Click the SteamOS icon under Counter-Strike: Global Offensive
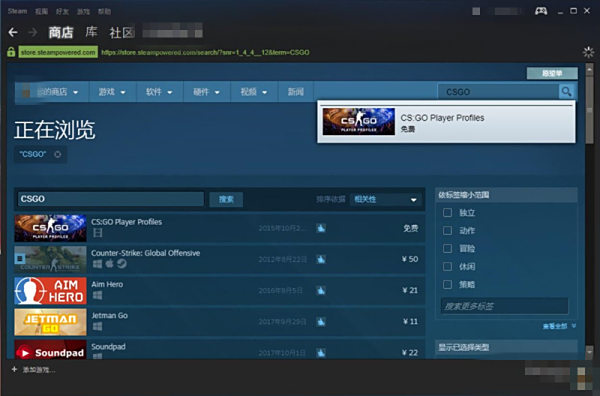This screenshot has width=600, height=396. (122, 264)
